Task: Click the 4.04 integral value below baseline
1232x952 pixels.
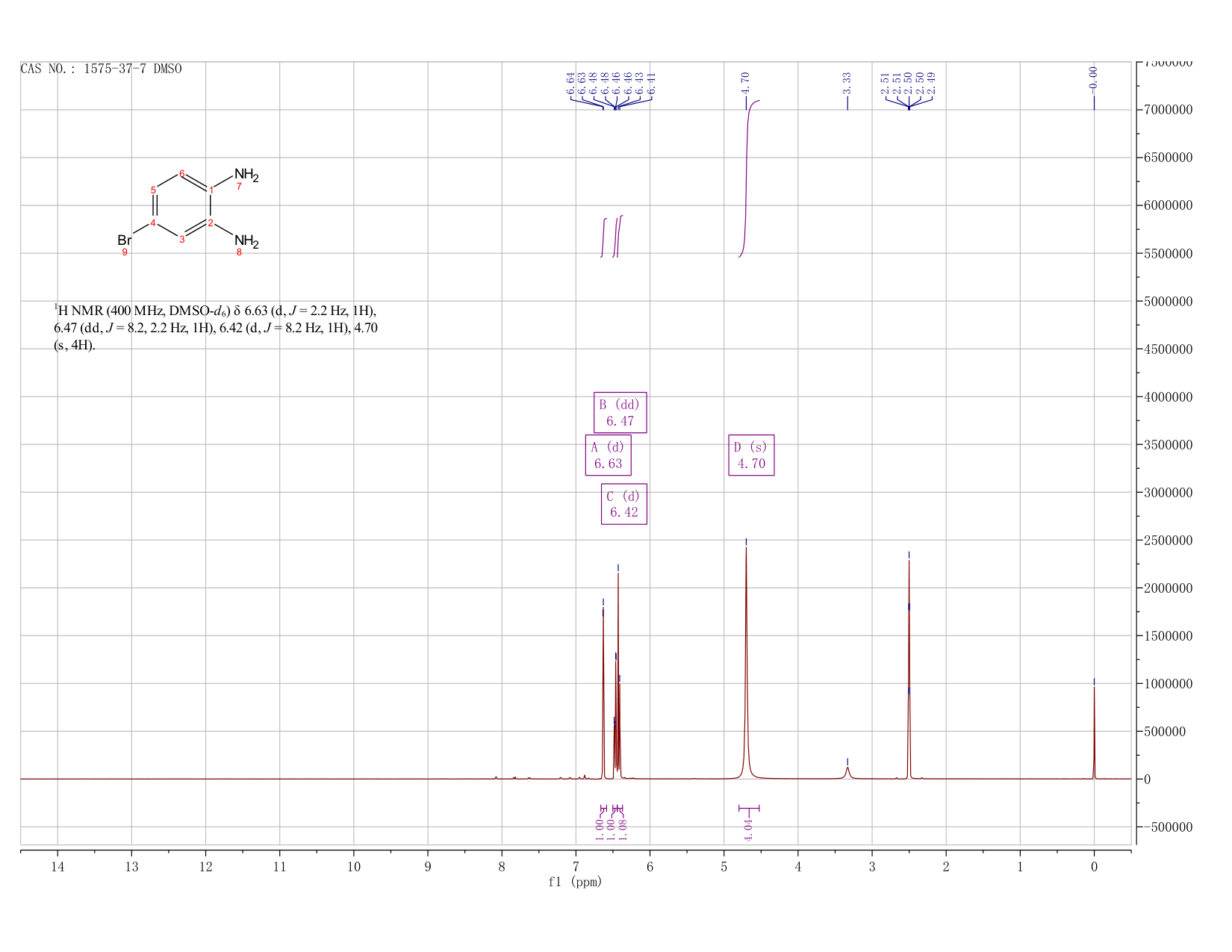Action: pos(749,829)
